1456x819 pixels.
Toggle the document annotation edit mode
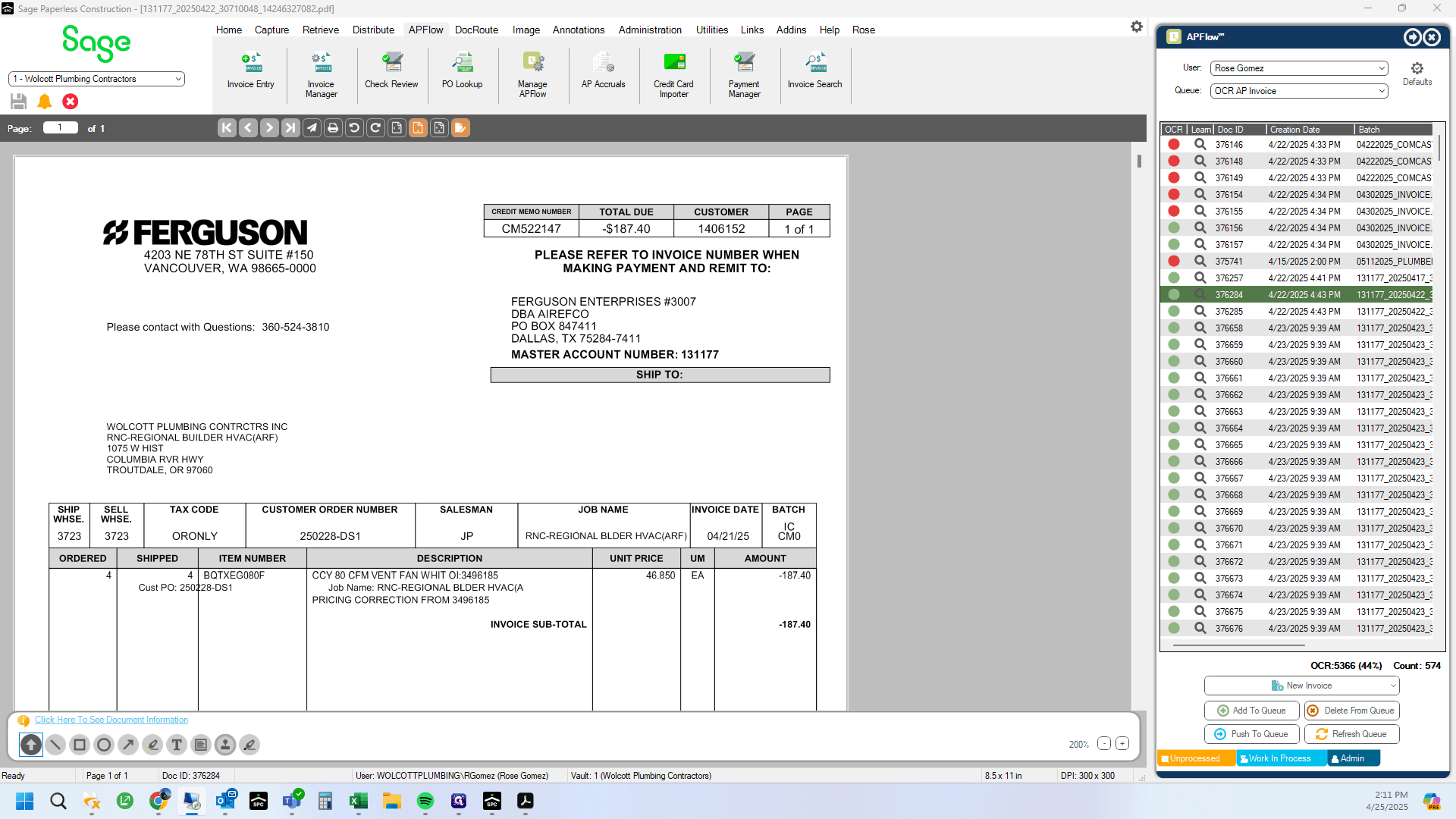click(460, 127)
